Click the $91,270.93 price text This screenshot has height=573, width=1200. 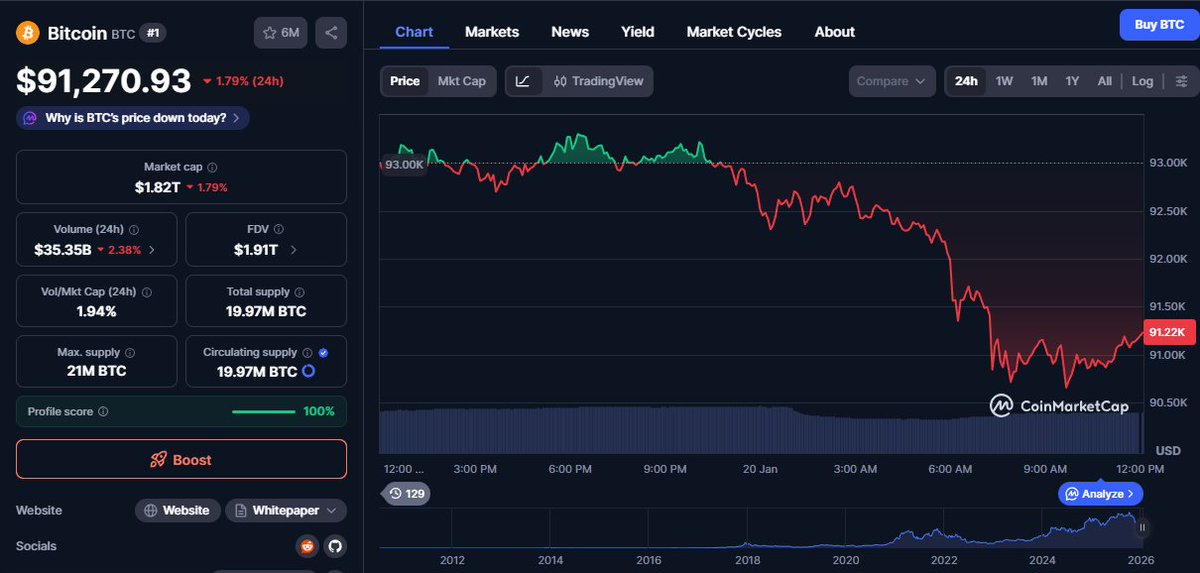[x=103, y=80]
